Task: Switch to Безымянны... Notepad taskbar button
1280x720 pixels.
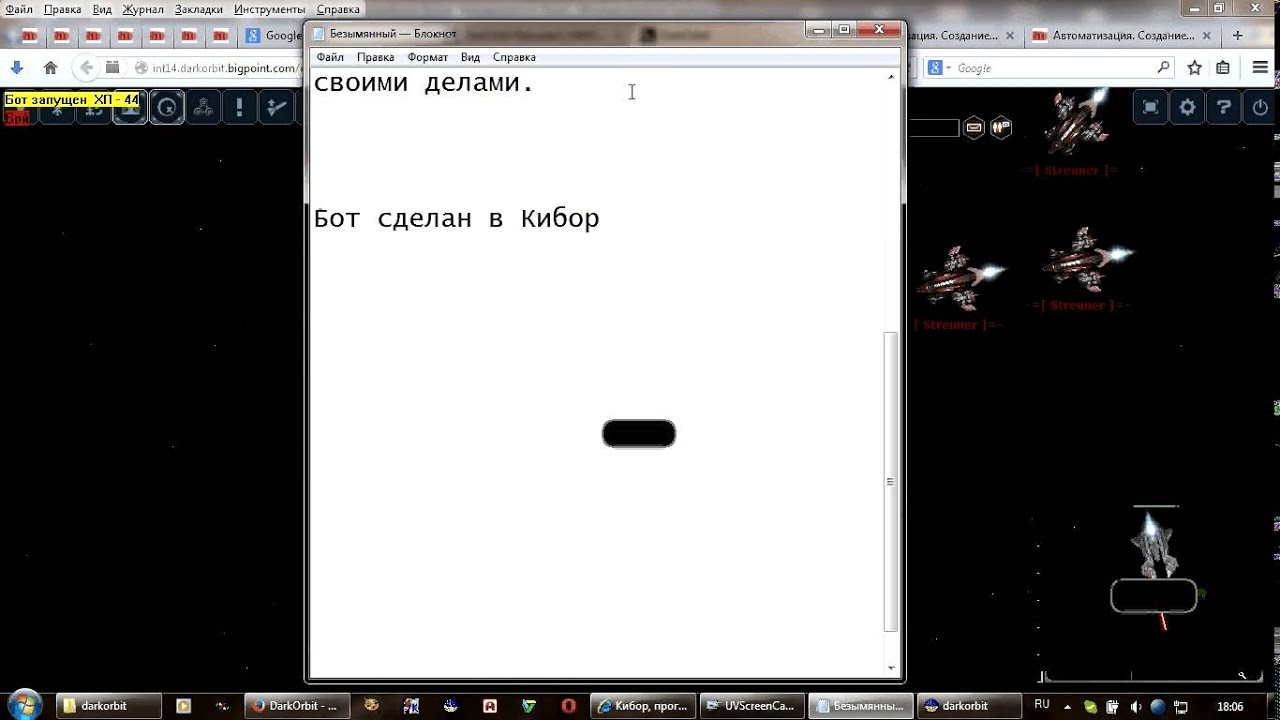Action: click(859, 706)
